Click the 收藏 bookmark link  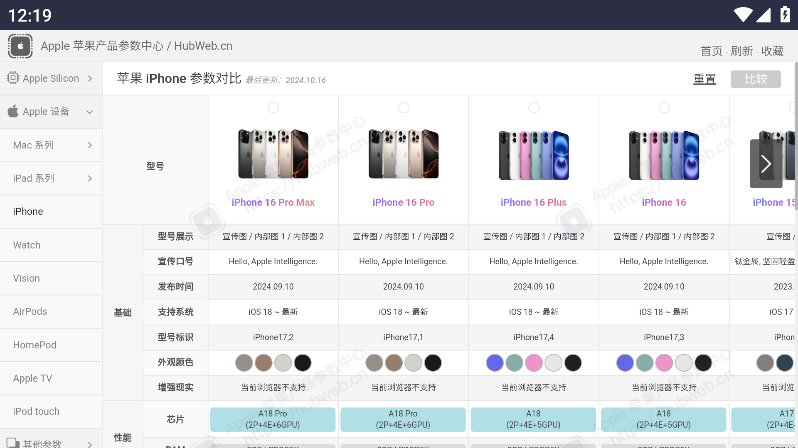772,51
